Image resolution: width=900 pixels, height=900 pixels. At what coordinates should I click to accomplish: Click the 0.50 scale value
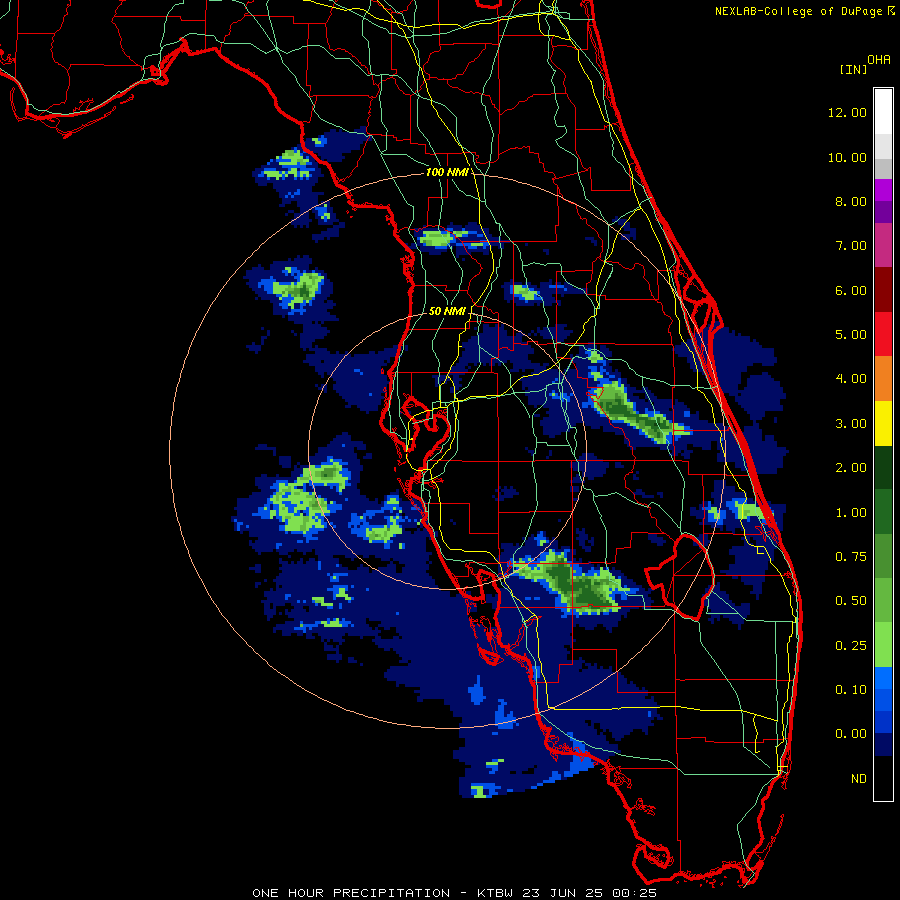pyautogui.click(x=851, y=601)
